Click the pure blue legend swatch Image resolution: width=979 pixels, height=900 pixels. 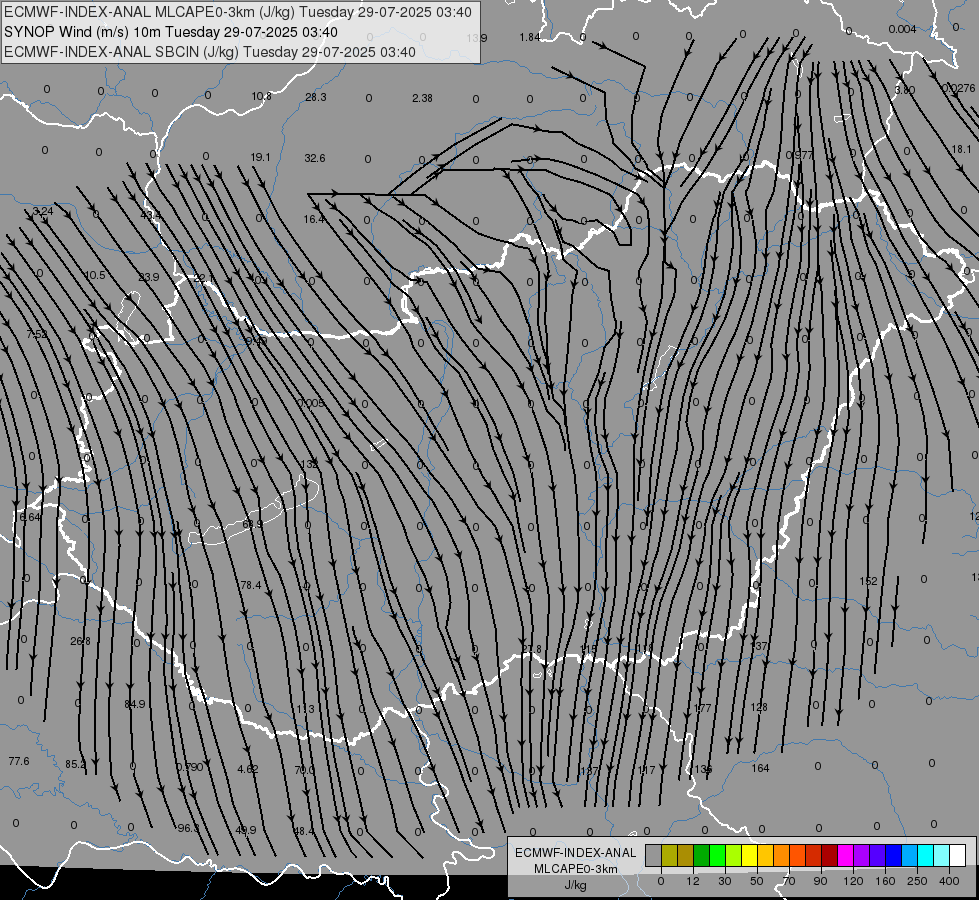[893, 855]
